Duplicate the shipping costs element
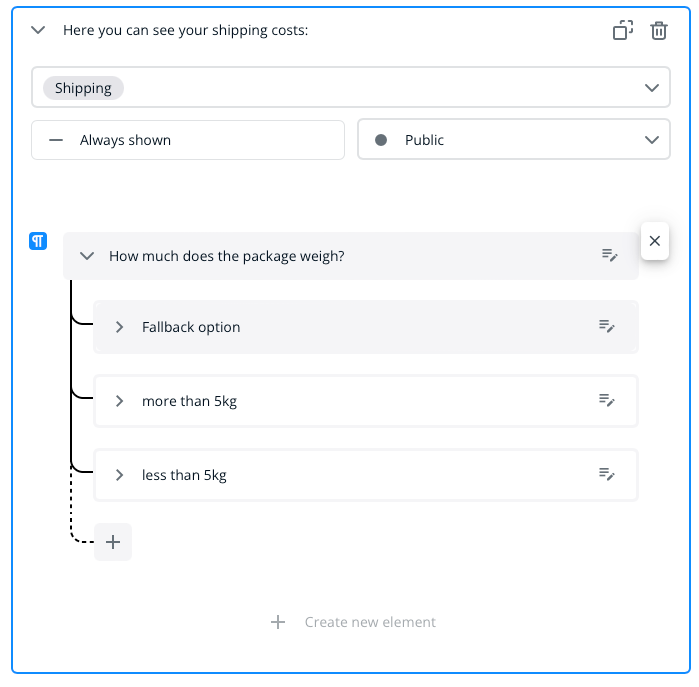Image resolution: width=699 pixels, height=687 pixels. [623, 30]
